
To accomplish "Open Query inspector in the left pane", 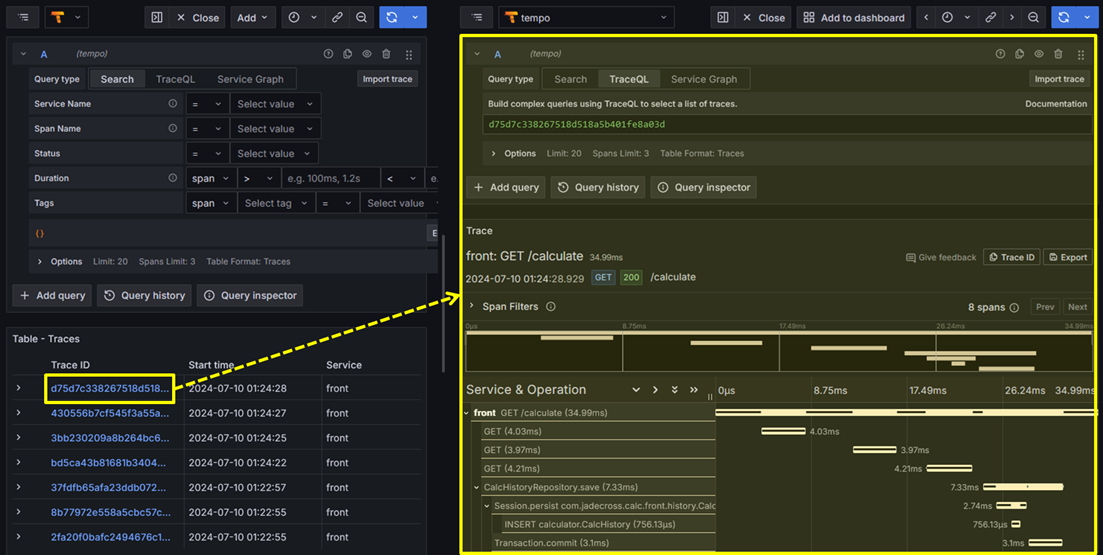I will point(250,295).
